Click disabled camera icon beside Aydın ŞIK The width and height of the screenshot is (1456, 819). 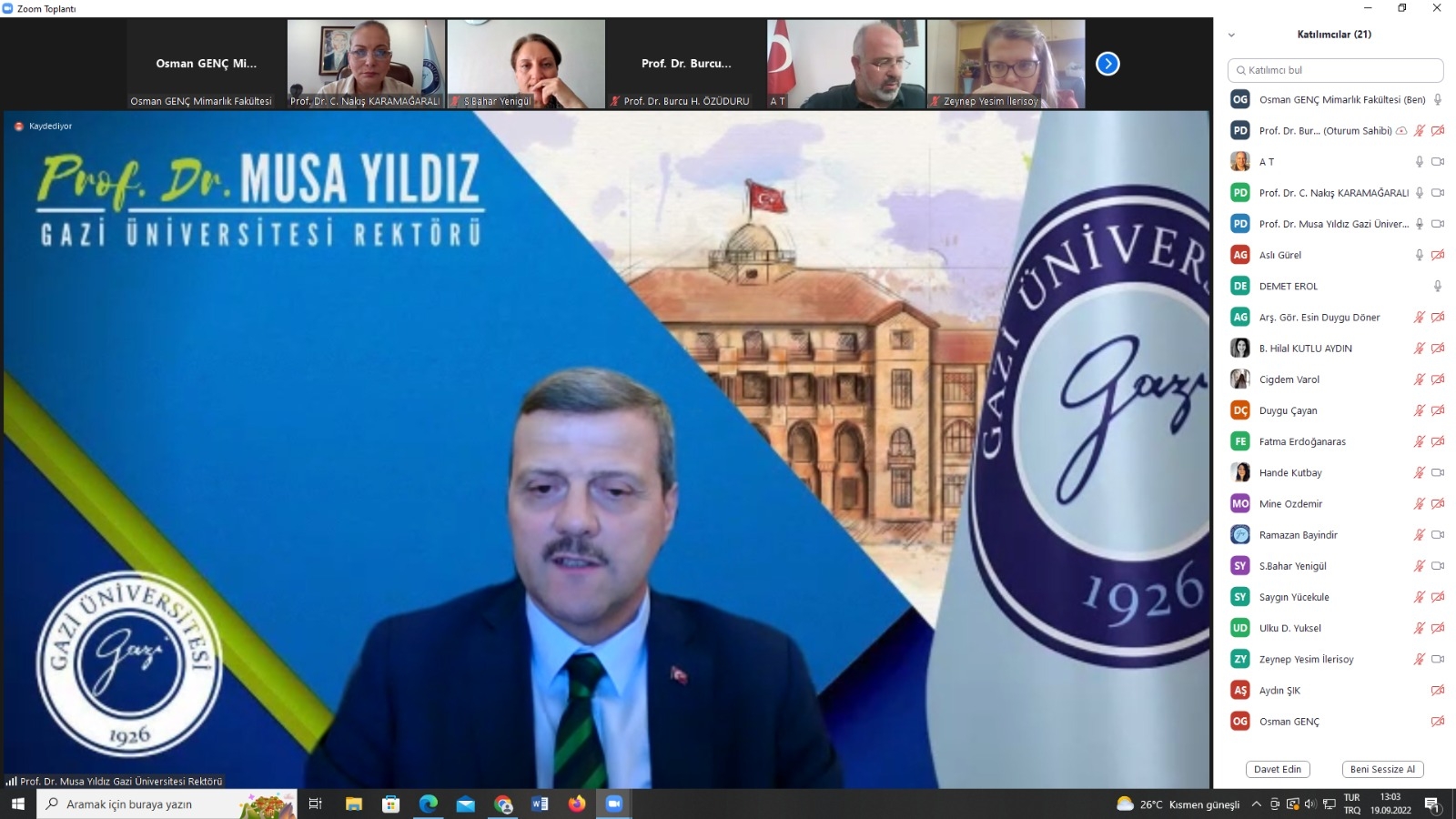pyautogui.click(x=1438, y=691)
